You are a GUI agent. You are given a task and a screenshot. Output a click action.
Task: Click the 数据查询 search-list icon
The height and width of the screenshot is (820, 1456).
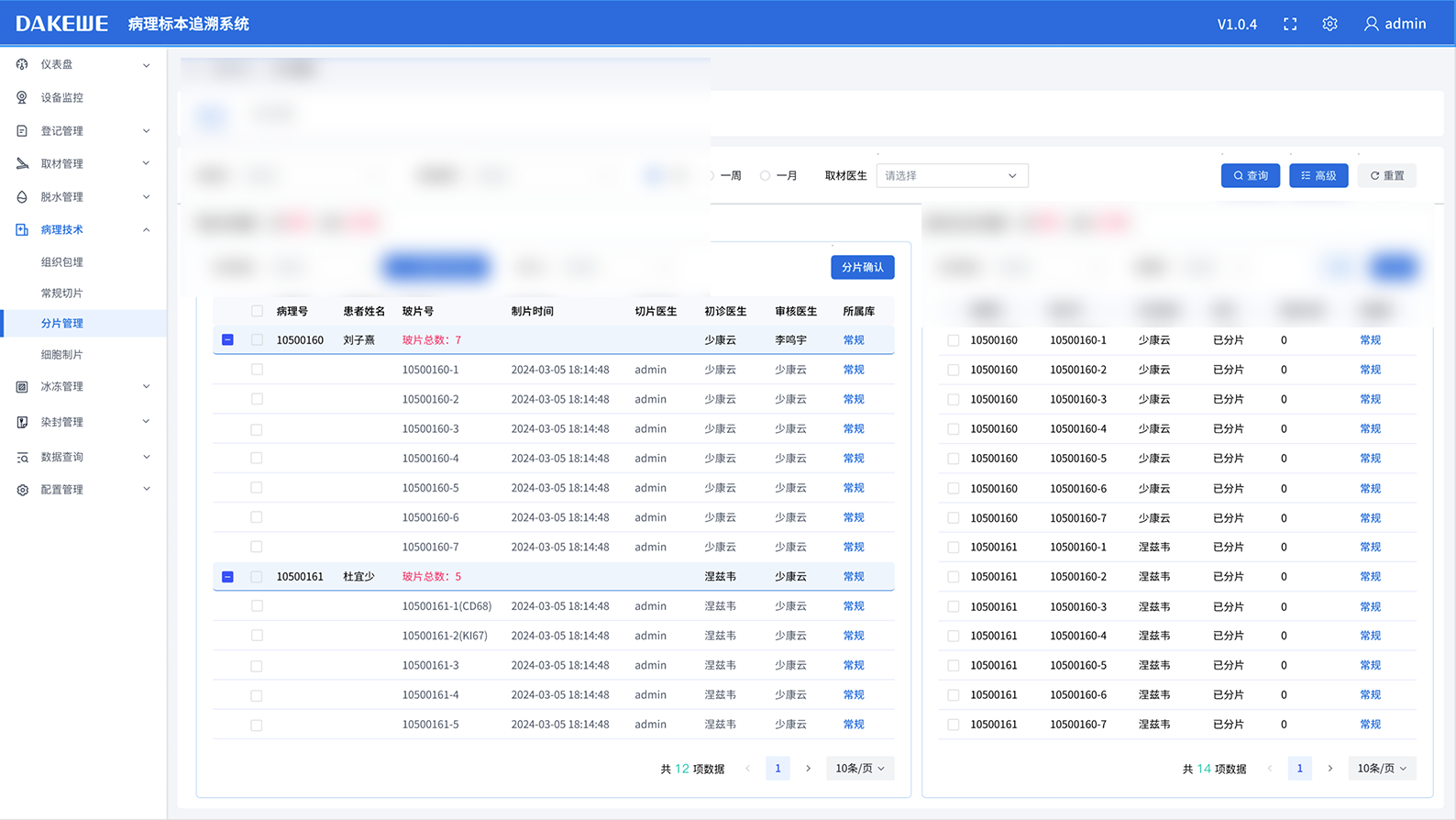point(22,457)
